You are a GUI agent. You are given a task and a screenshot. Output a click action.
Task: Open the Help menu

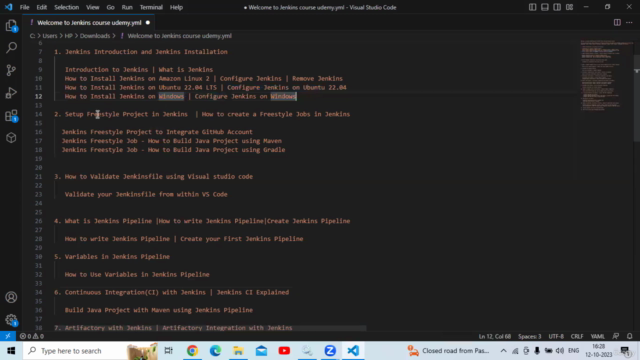pyautogui.click(x=176, y=7)
